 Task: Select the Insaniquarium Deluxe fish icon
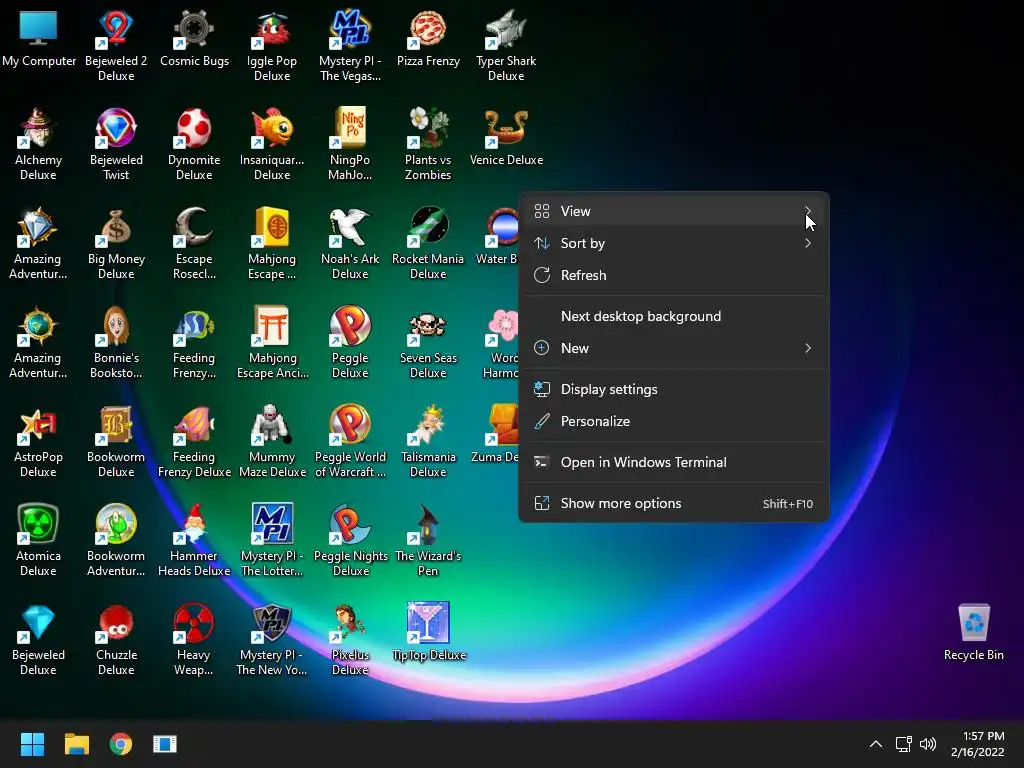(x=272, y=128)
